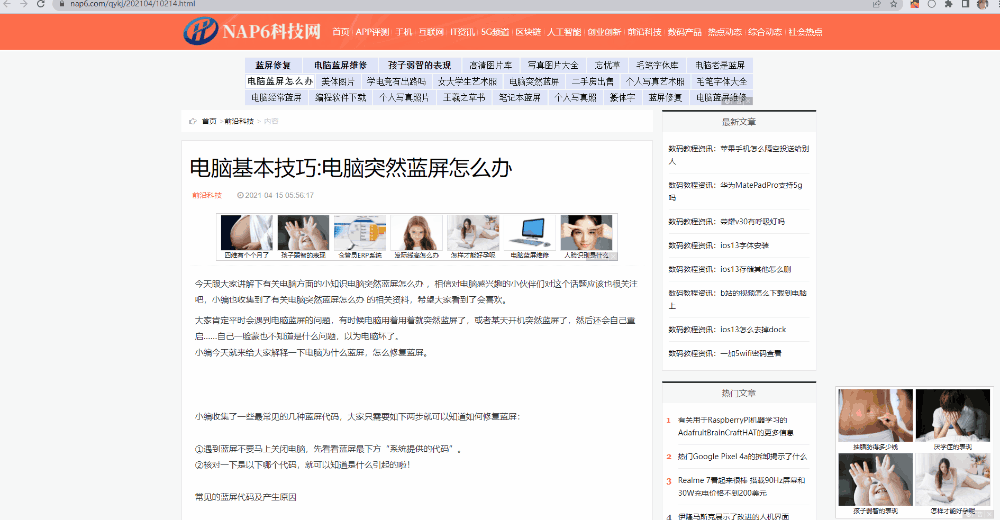Click the 王羲之草书 keyword link
1000x520 pixels.
tap(464, 98)
